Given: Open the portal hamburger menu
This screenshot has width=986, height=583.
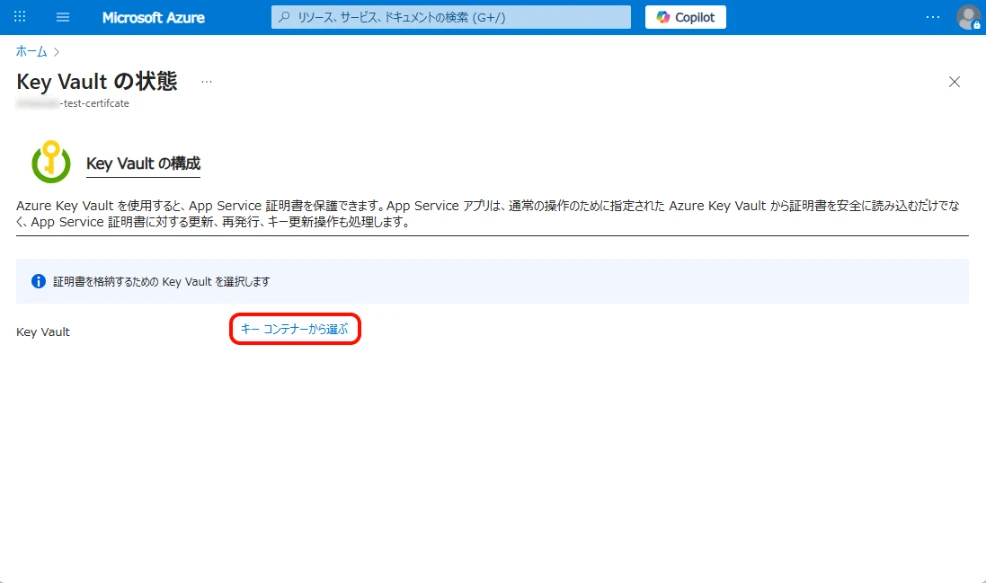Looking at the screenshot, I should pyautogui.click(x=63, y=17).
